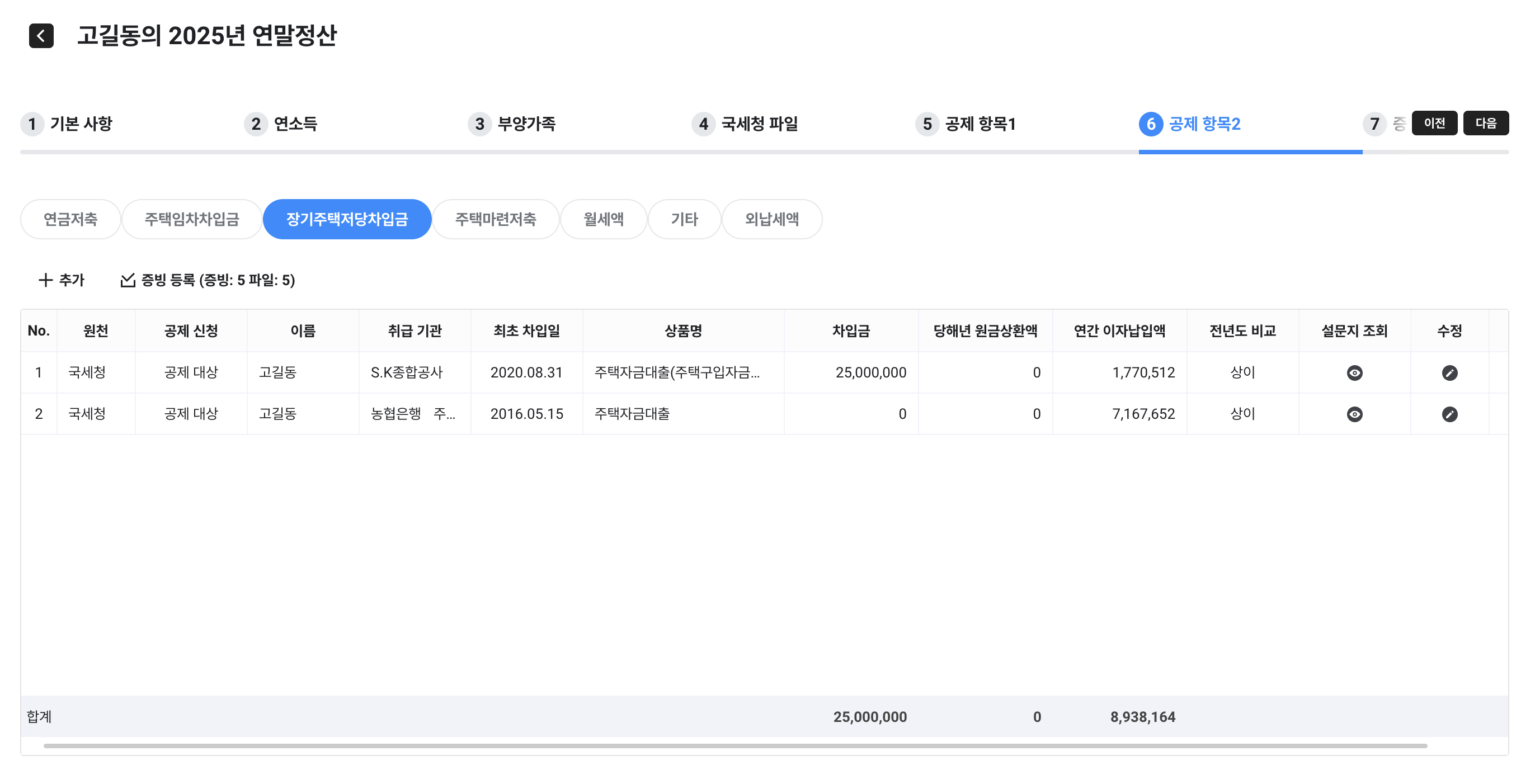Click the horizontal scrollbar under table
This screenshot has width=1535, height=784.
(x=734, y=745)
